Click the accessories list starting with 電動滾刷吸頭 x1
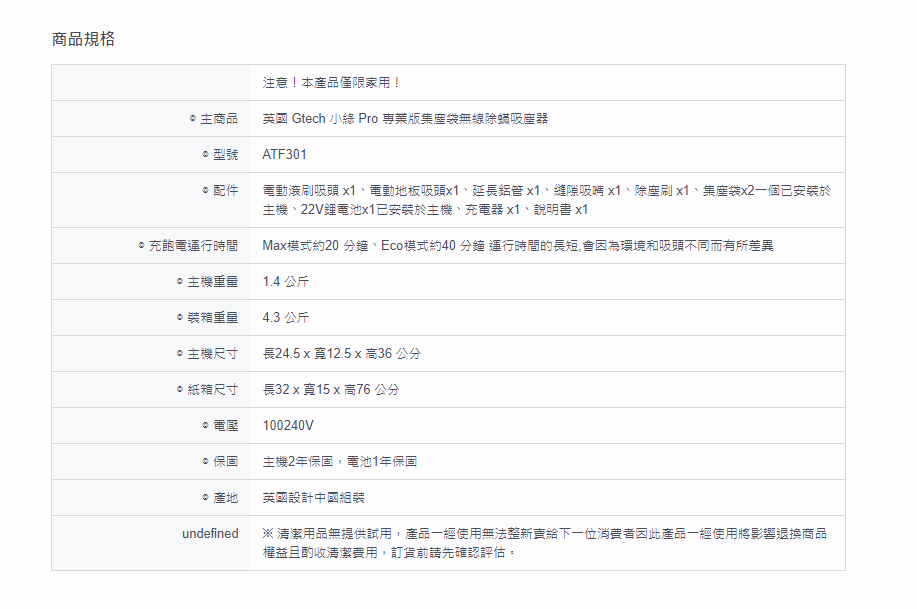This screenshot has width=917, height=609. 547,200
